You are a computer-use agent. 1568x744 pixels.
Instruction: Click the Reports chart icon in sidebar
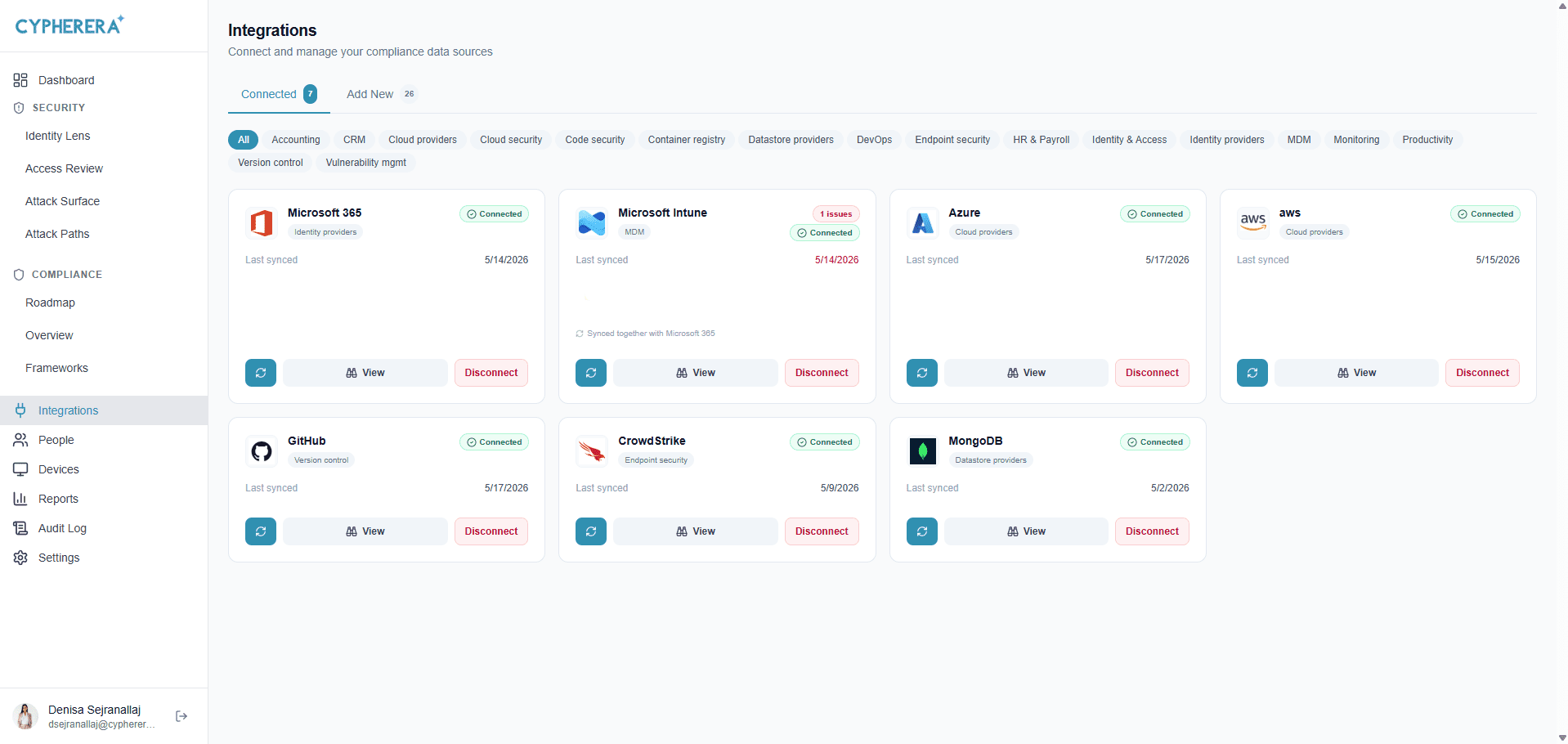(x=20, y=499)
